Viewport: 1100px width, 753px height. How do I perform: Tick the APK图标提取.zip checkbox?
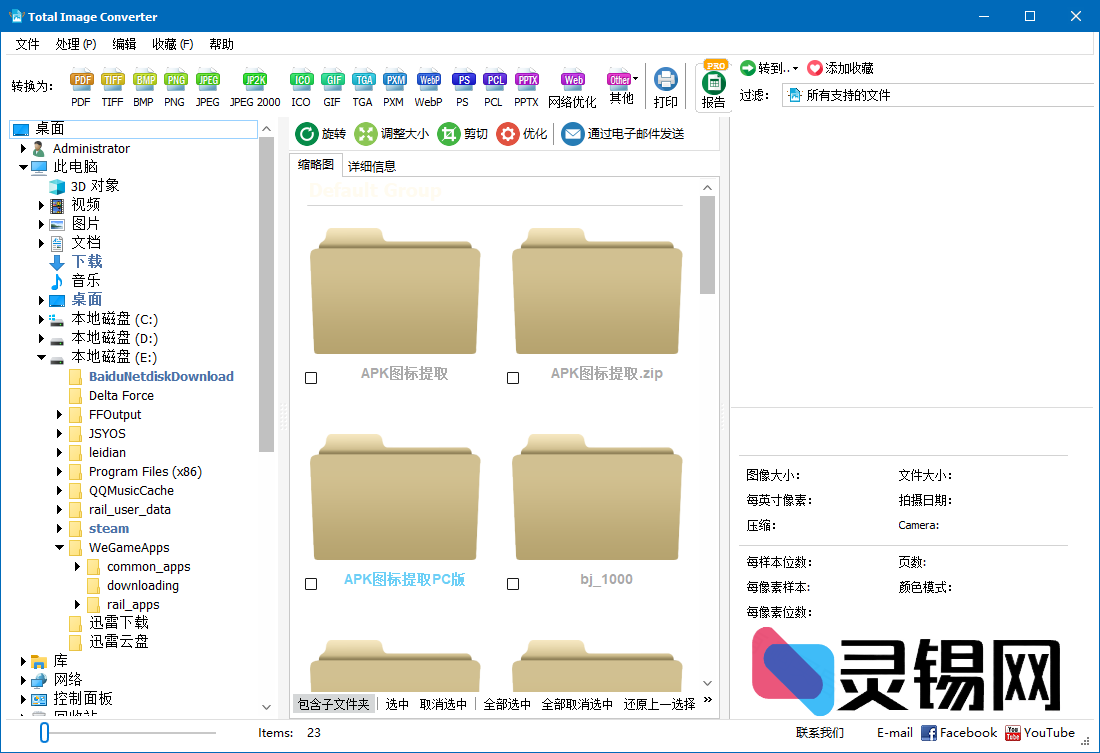pyautogui.click(x=513, y=377)
